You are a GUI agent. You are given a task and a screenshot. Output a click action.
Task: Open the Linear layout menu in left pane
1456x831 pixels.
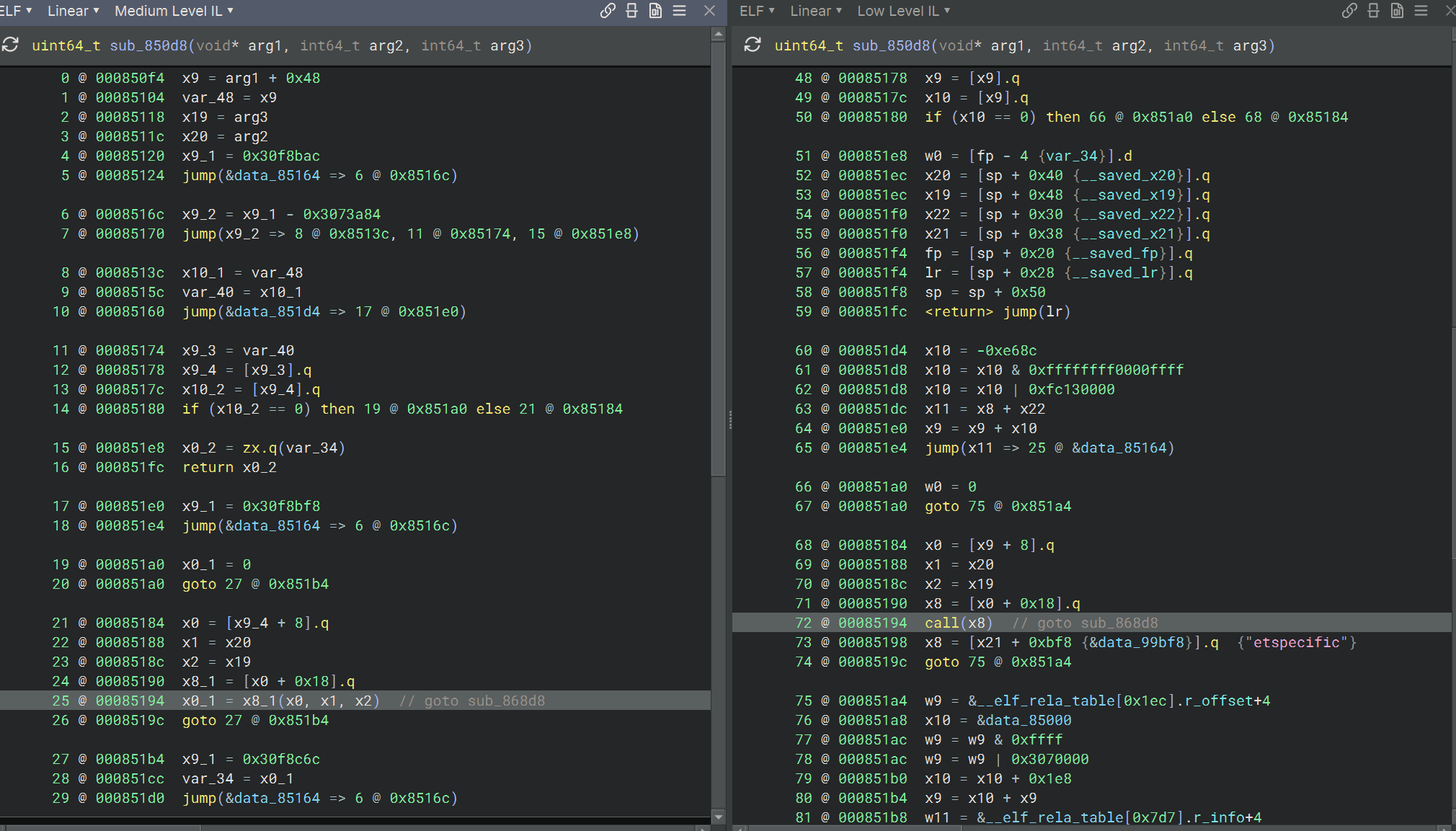tap(73, 11)
